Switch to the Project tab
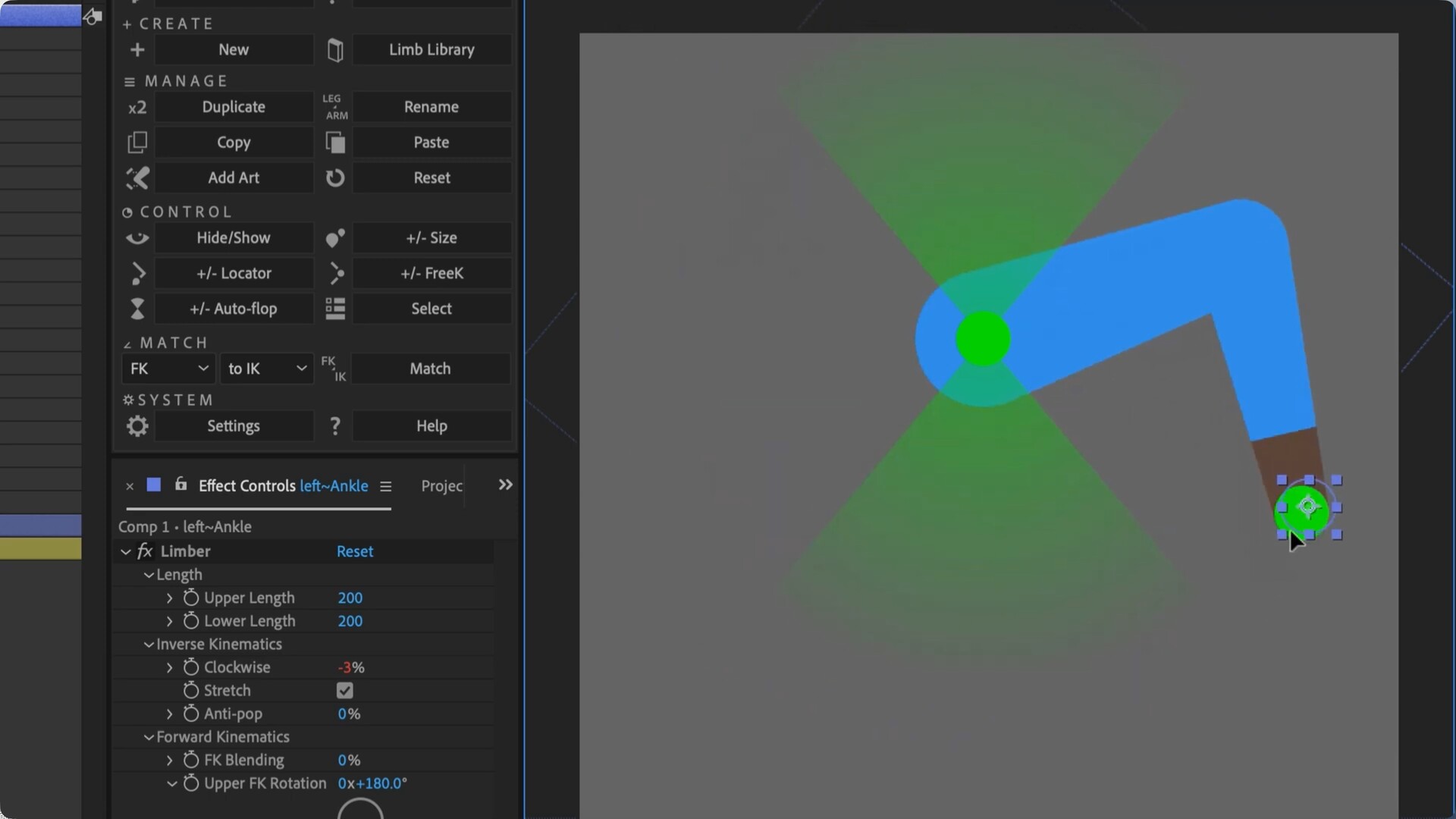Viewport: 1456px width, 819px height. (x=441, y=486)
